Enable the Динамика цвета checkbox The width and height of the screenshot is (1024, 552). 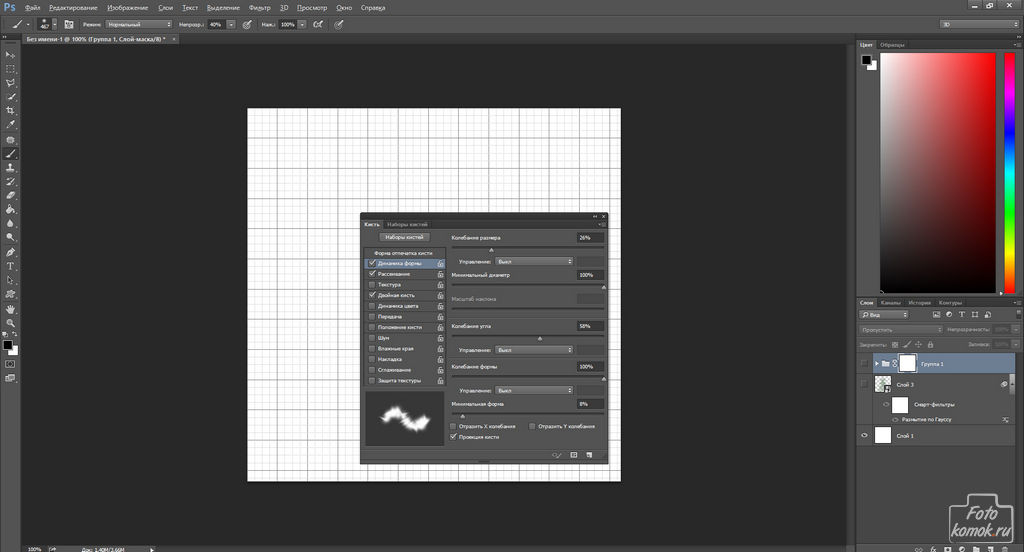coord(372,306)
